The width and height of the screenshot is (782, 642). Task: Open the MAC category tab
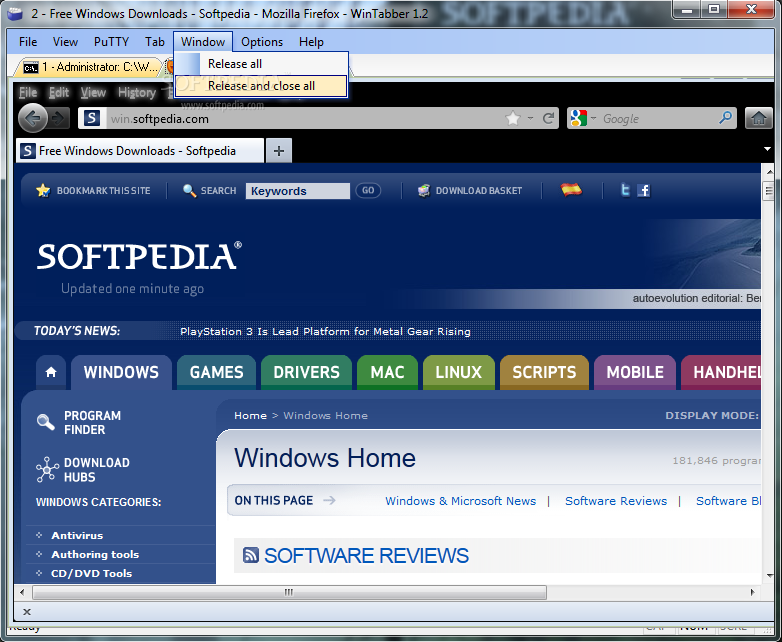pos(388,372)
